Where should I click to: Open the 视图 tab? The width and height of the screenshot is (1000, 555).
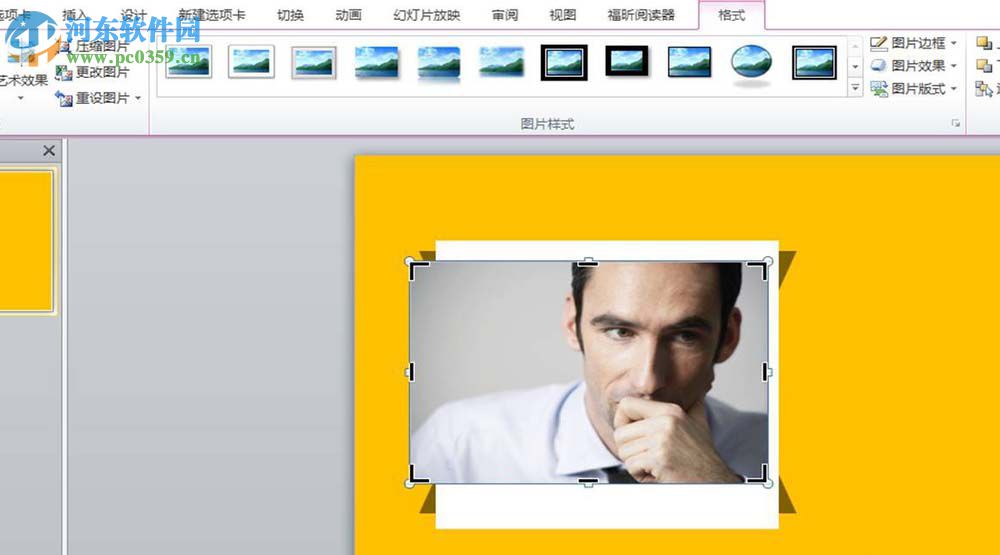pyautogui.click(x=562, y=15)
